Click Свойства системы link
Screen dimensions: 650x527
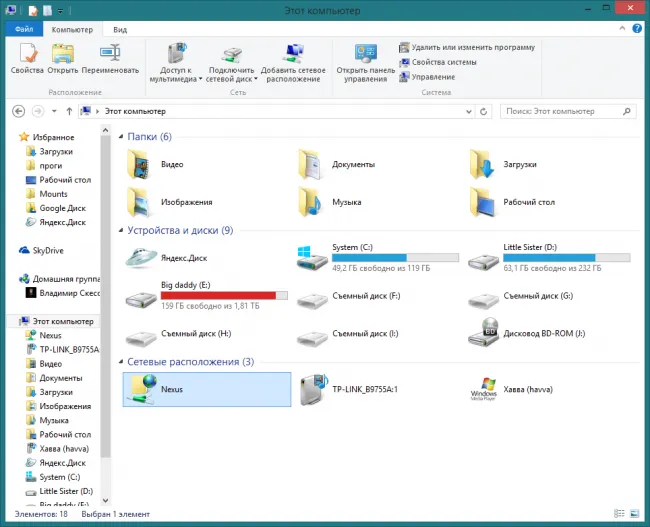click(438, 62)
